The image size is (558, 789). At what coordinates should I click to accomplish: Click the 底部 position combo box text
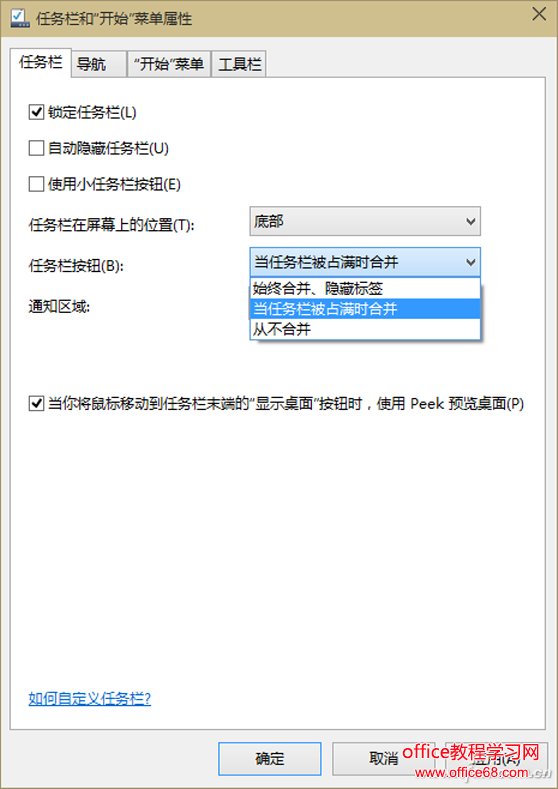coord(269,221)
